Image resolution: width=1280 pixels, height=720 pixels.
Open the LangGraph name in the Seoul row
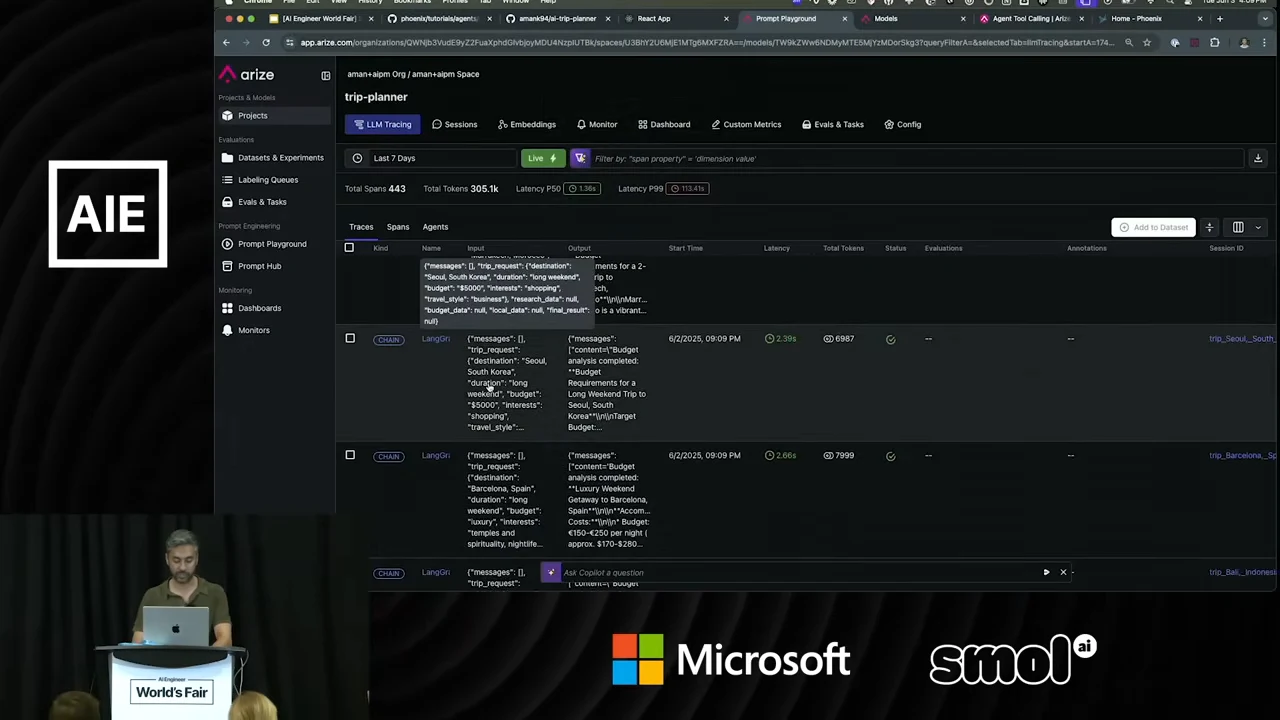(436, 339)
